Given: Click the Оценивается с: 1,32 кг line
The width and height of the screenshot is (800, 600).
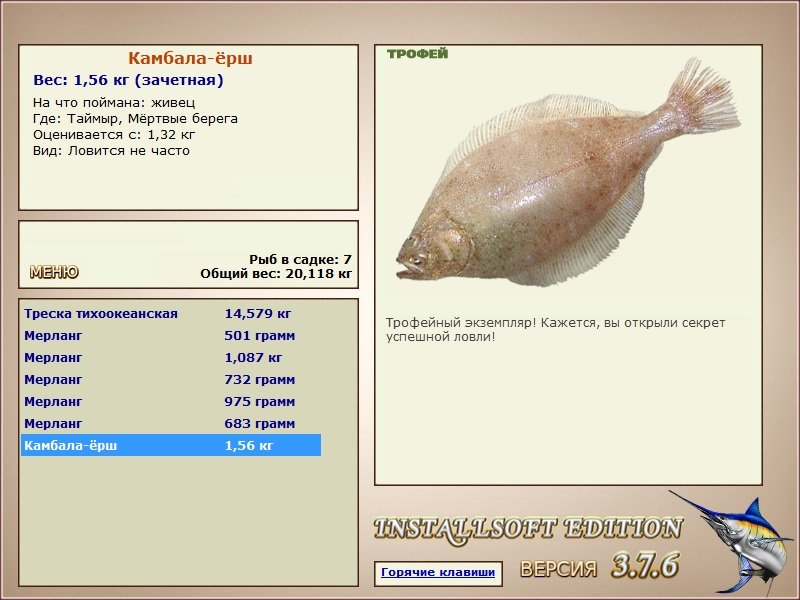Looking at the screenshot, I should [114, 135].
